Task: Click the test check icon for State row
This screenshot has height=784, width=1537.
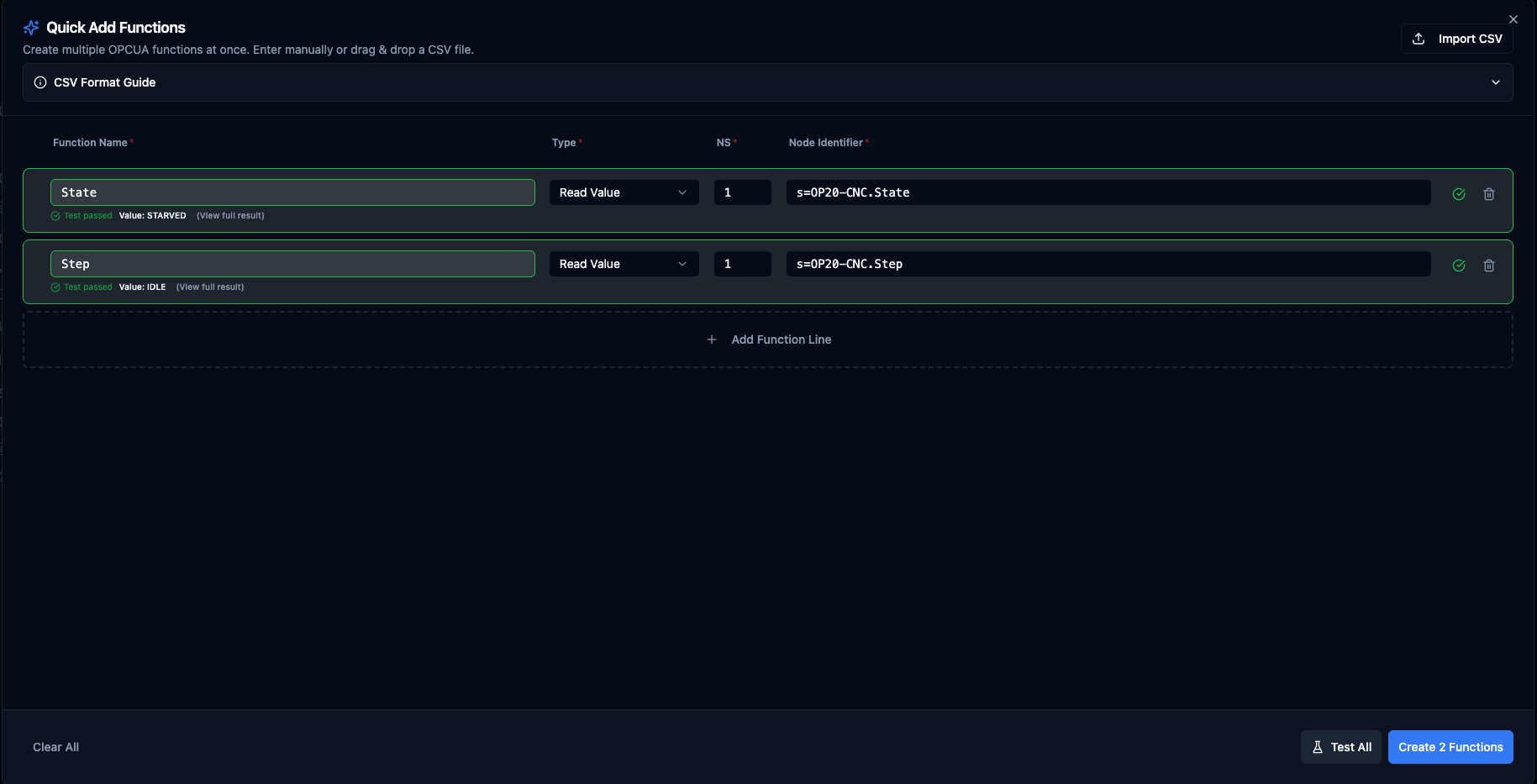Action: (x=1459, y=194)
